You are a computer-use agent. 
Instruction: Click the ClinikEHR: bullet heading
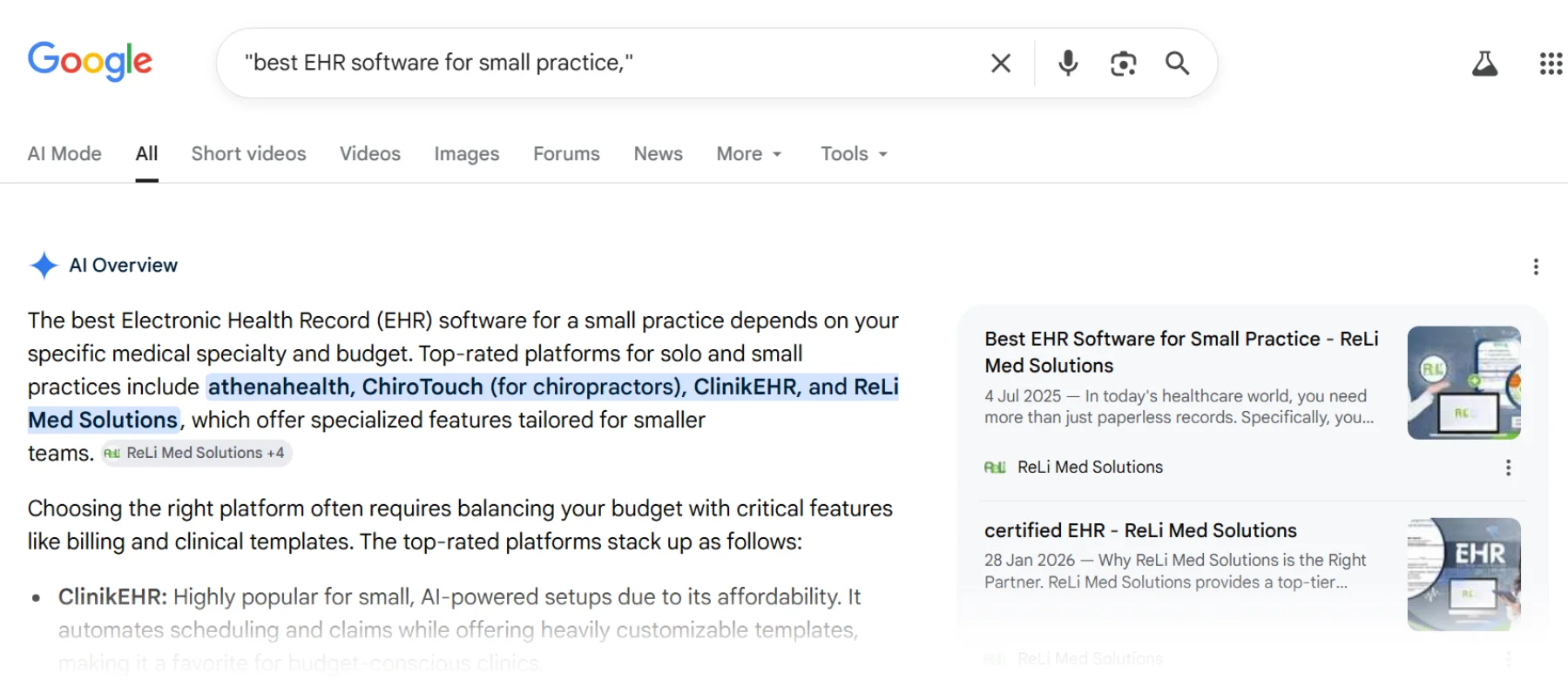tap(112, 597)
